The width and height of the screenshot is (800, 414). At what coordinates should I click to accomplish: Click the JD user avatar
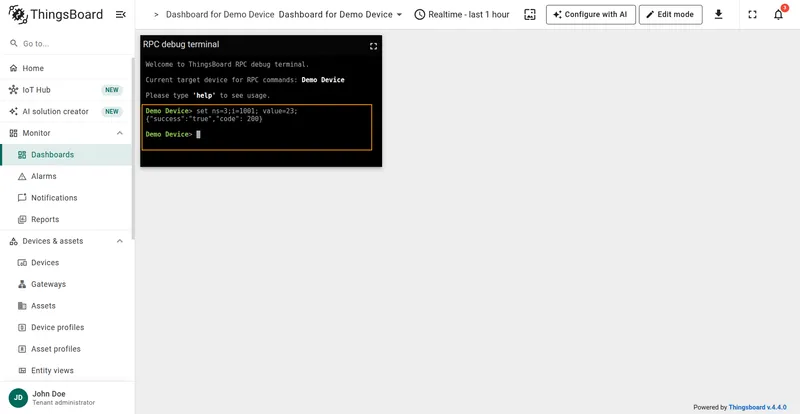click(x=18, y=398)
